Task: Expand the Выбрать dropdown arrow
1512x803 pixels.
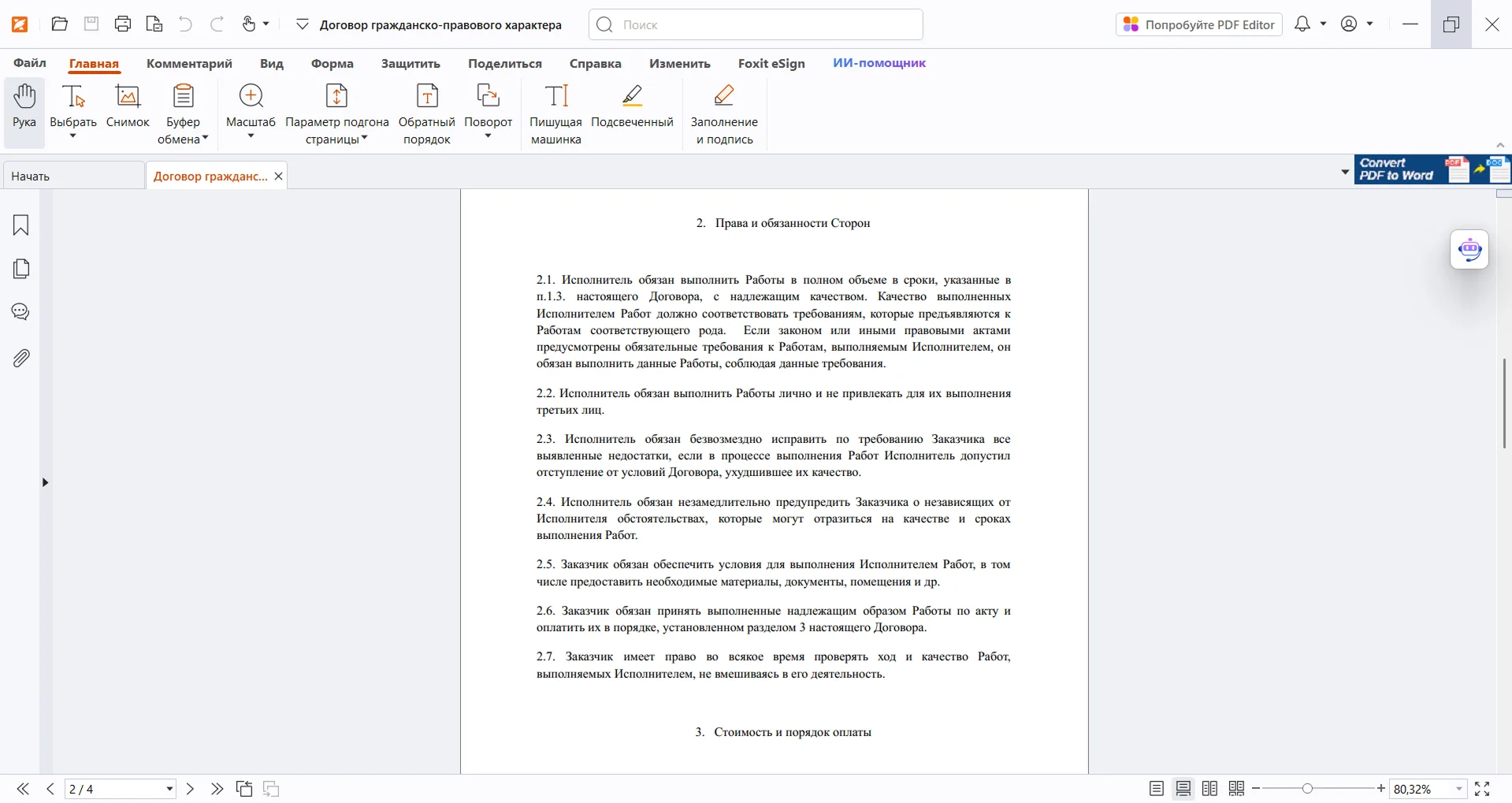Action: click(73, 136)
